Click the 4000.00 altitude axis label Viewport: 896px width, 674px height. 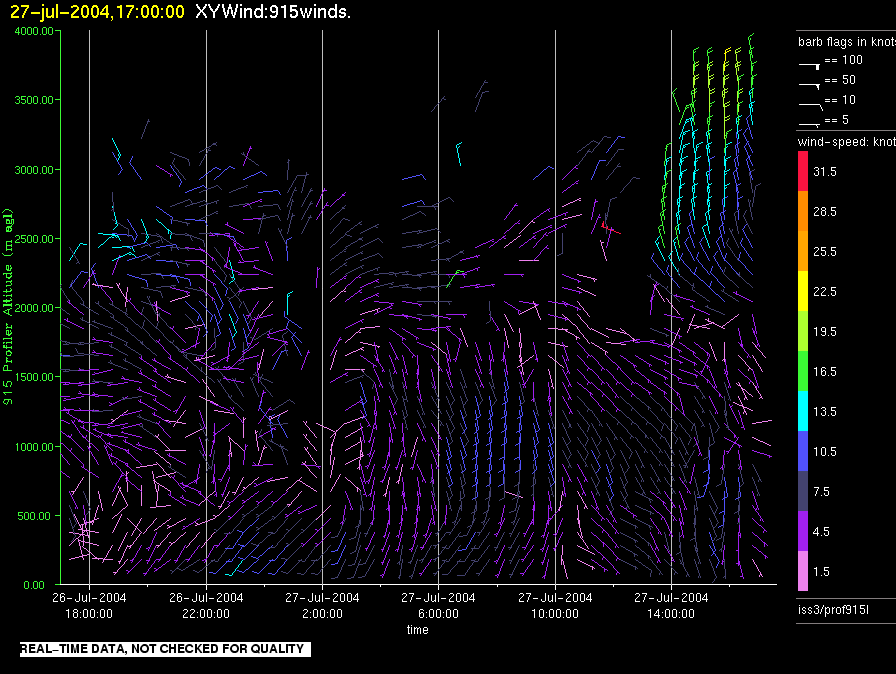coord(34,31)
